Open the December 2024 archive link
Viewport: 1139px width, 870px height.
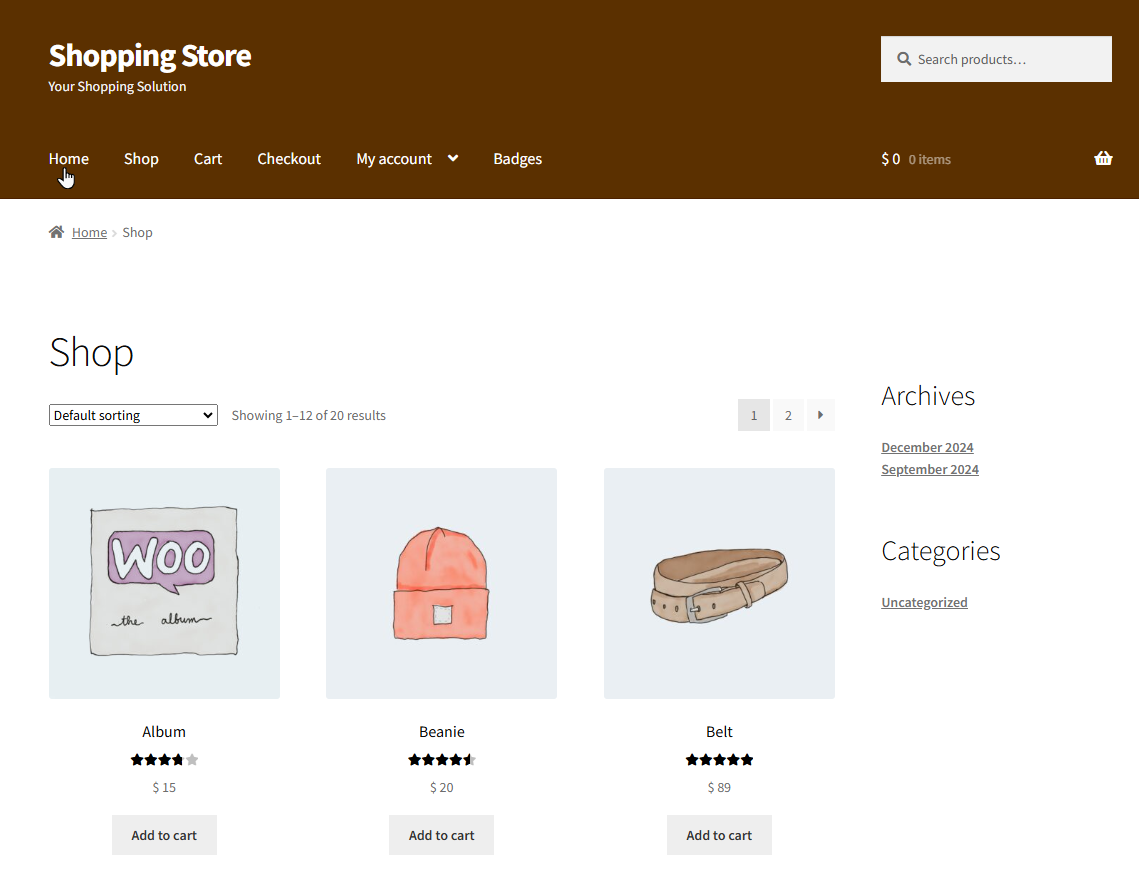(x=927, y=447)
